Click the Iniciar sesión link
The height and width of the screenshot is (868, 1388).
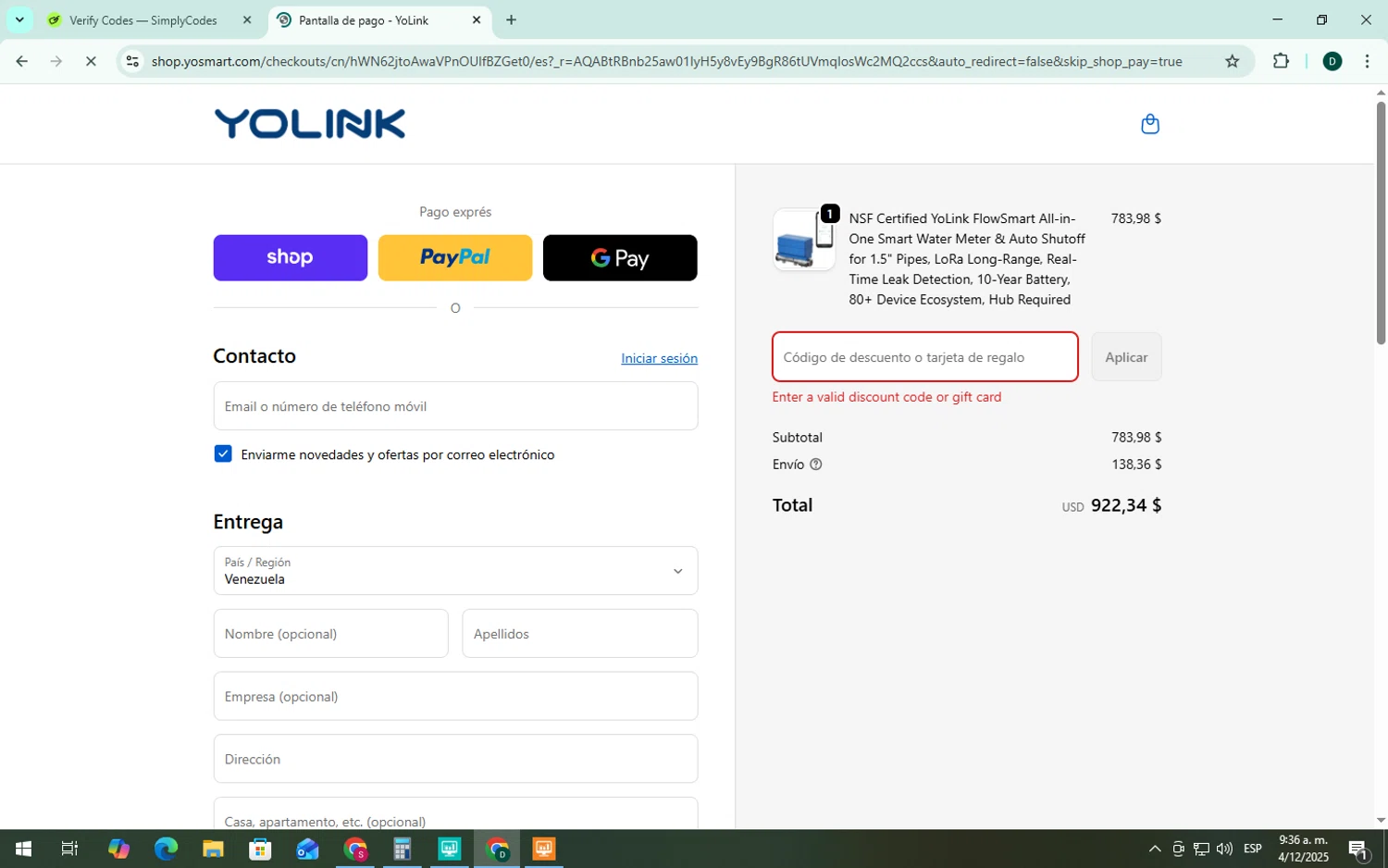[x=659, y=358]
